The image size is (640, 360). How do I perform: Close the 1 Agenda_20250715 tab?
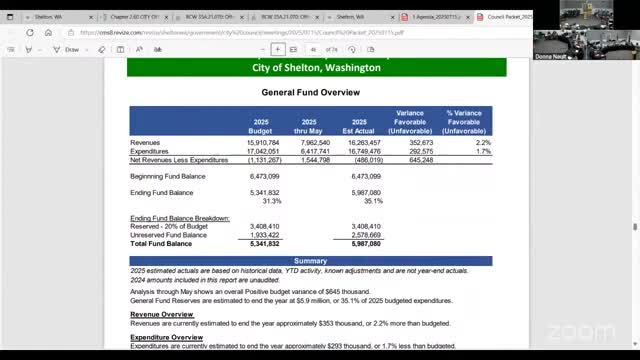[468, 18]
